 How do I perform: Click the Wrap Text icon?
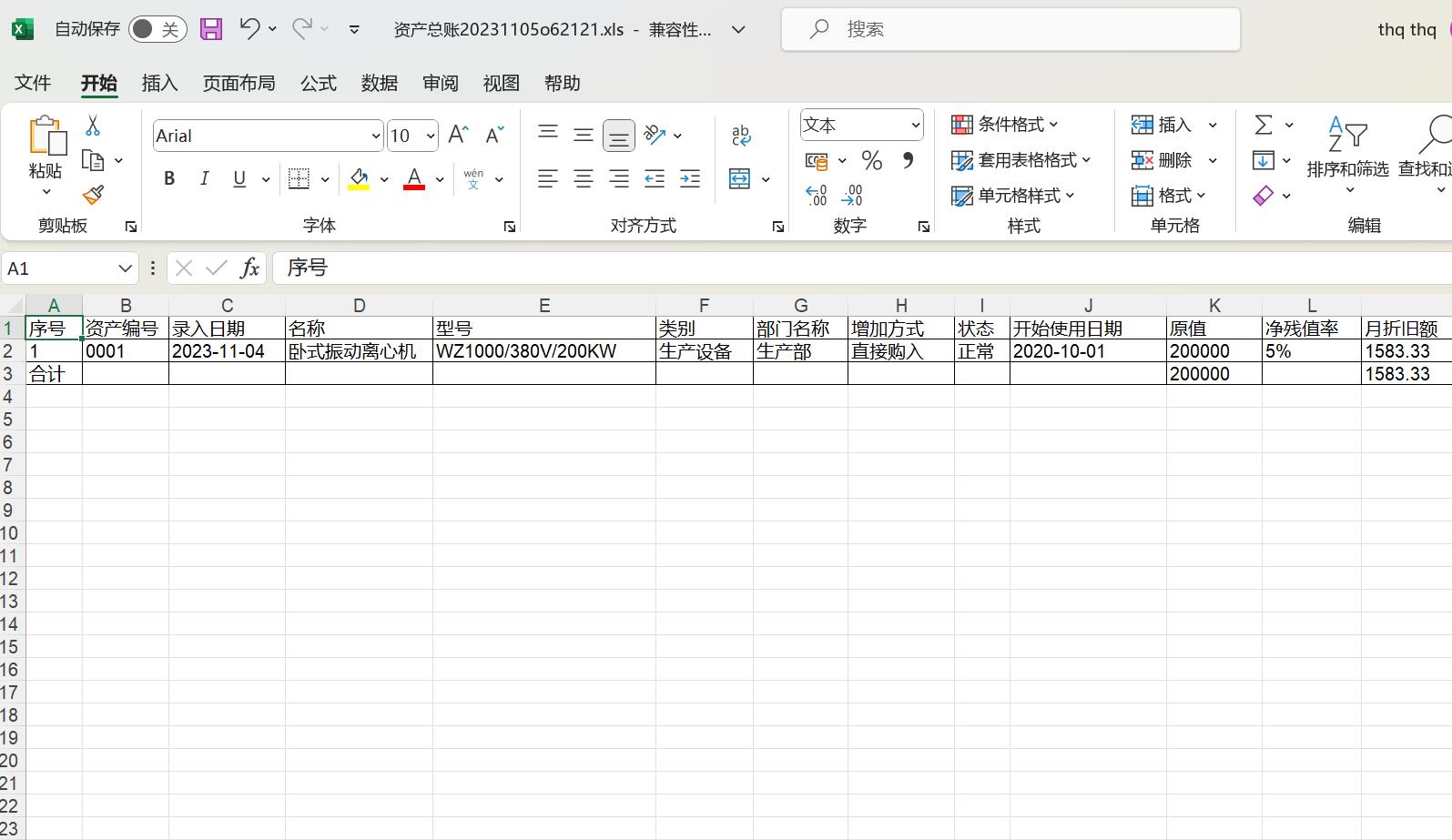741,136
